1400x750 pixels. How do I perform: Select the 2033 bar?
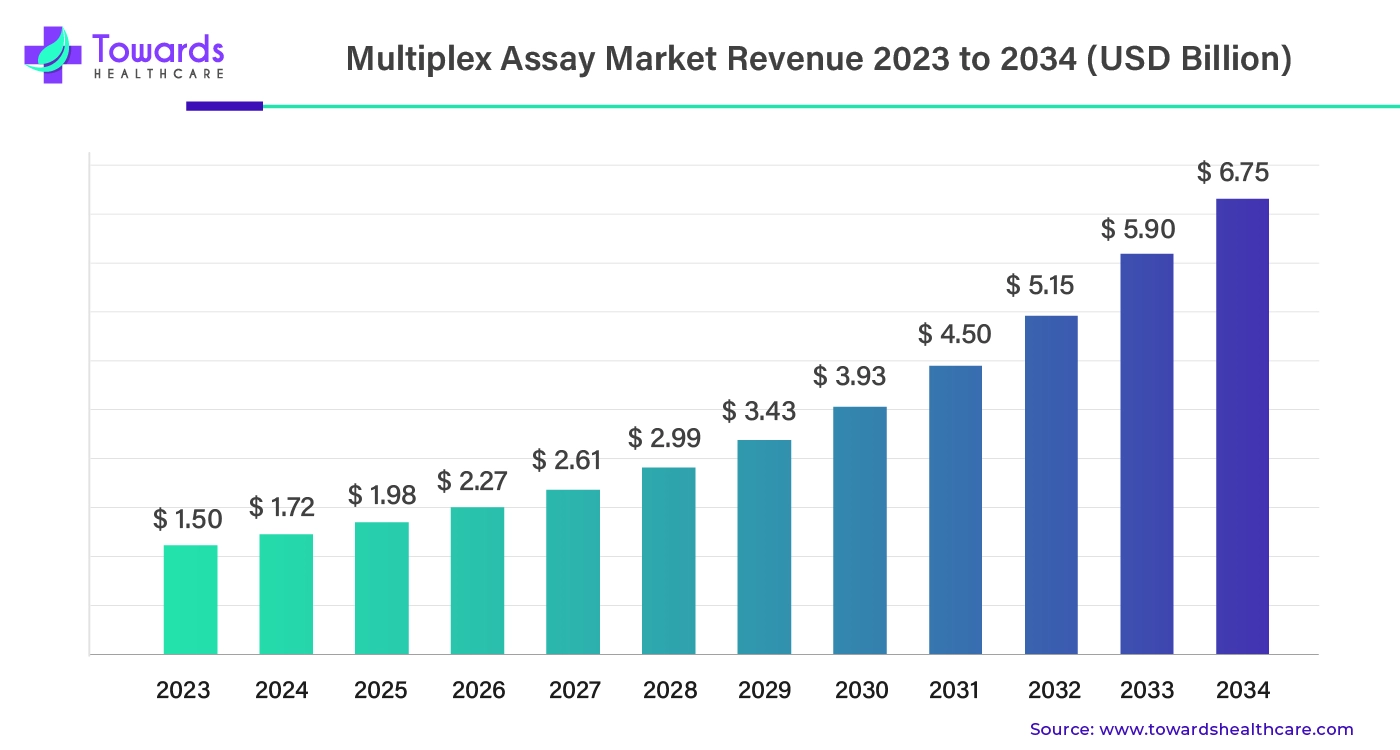pyautogui.click(x=1147, y=454)
